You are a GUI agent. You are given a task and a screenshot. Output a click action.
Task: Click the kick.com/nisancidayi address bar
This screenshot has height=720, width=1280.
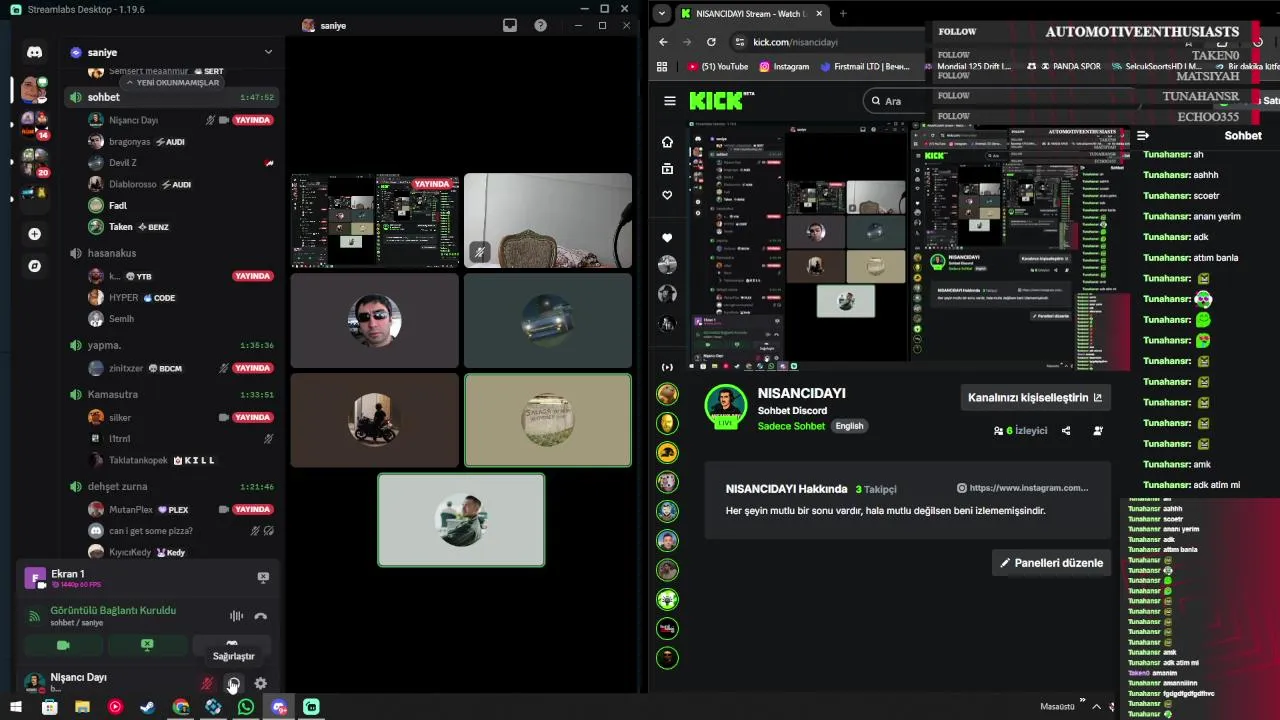point(795,42)
